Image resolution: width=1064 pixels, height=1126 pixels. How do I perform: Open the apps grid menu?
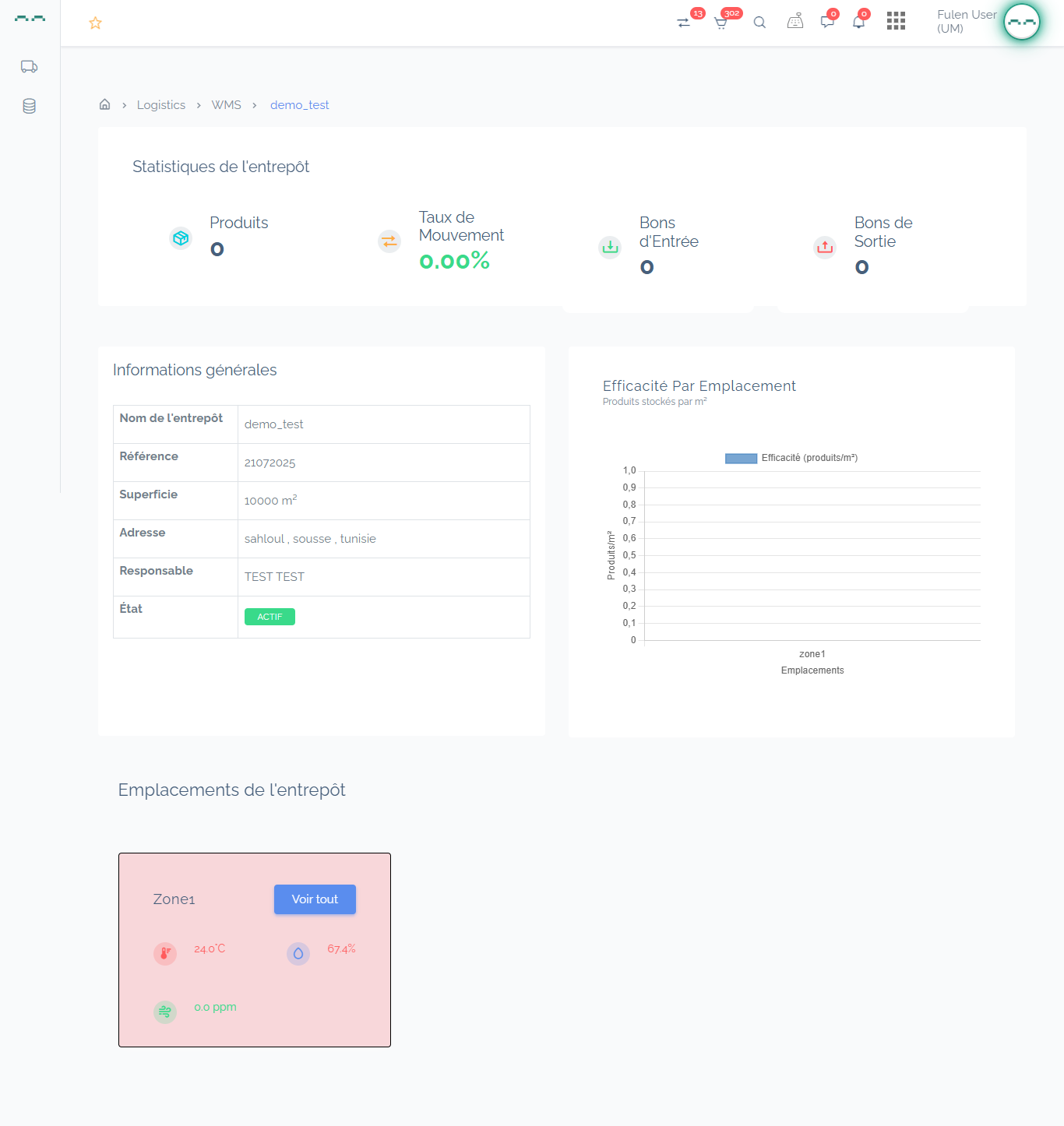tap(896, 21)
